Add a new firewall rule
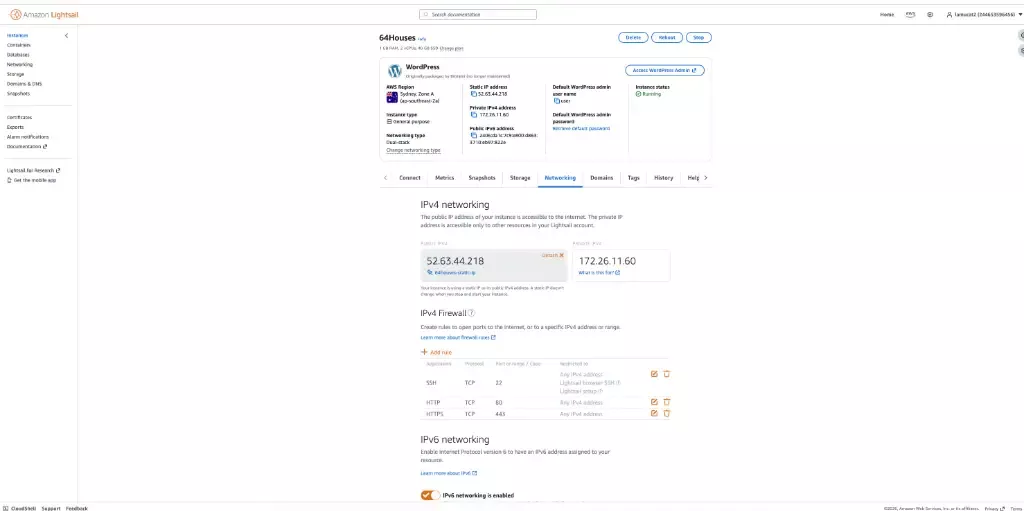This screenshot has width=1024, height=511. (x=436, y=352)
